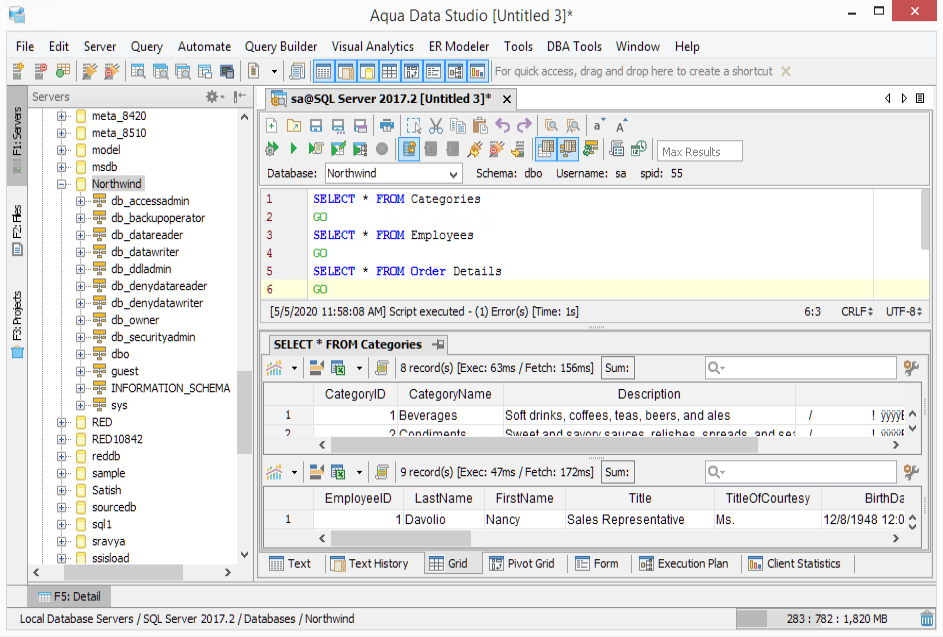Switch to the Execution Plan tab

point(684,564)
